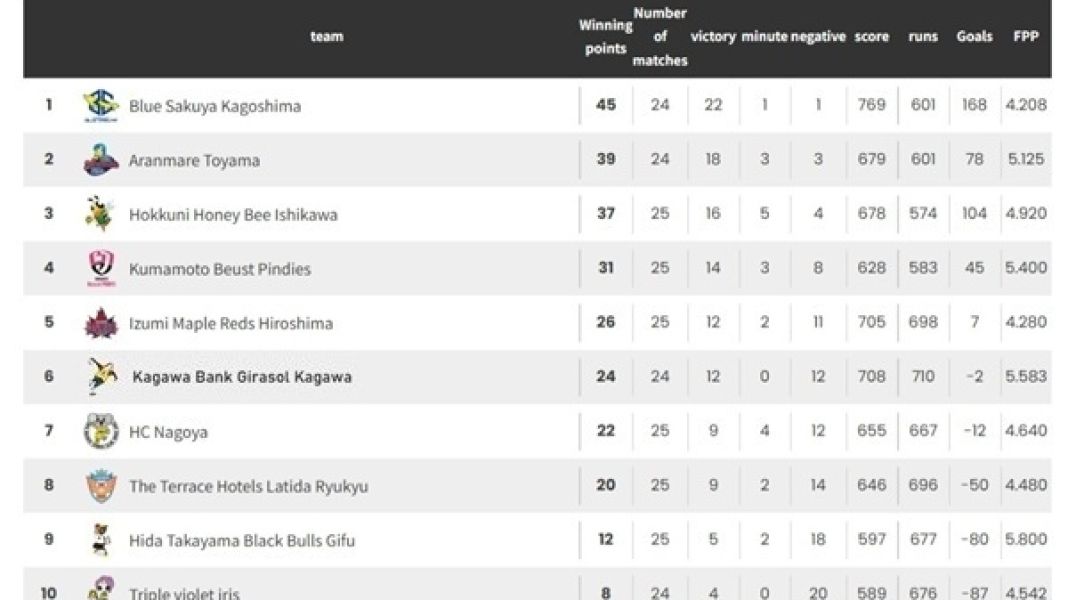The image size is (1068, 600).
Task: Open the Aranmare Toyama team name link
Action: [x=194, y=160]
